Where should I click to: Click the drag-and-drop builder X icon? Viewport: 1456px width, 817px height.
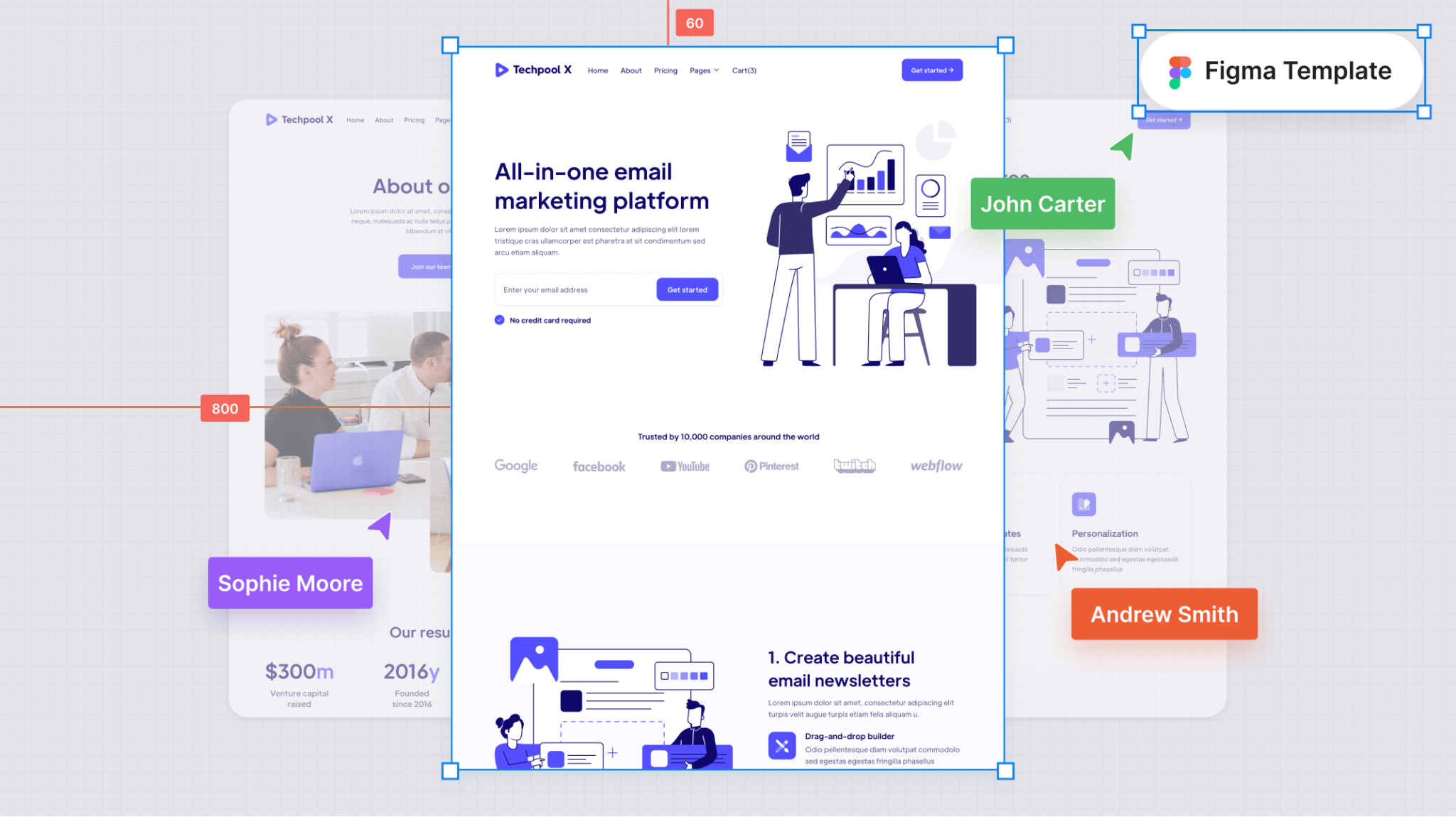(x=780, y=746)
